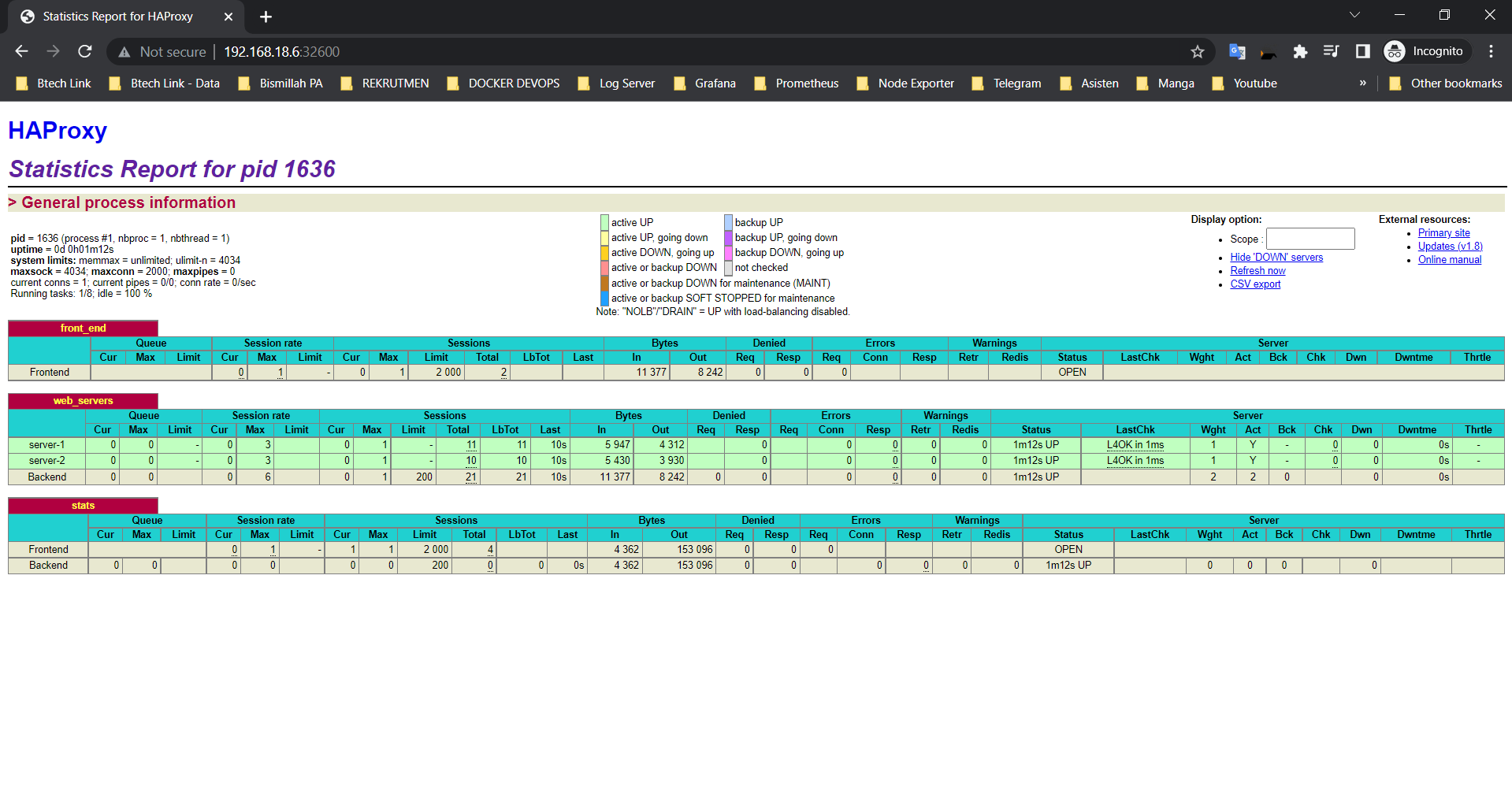Click the active UP legend color swatch
Image resolution: width=1512 pixels, height=809 pixels.
click(x=604, y=222)
